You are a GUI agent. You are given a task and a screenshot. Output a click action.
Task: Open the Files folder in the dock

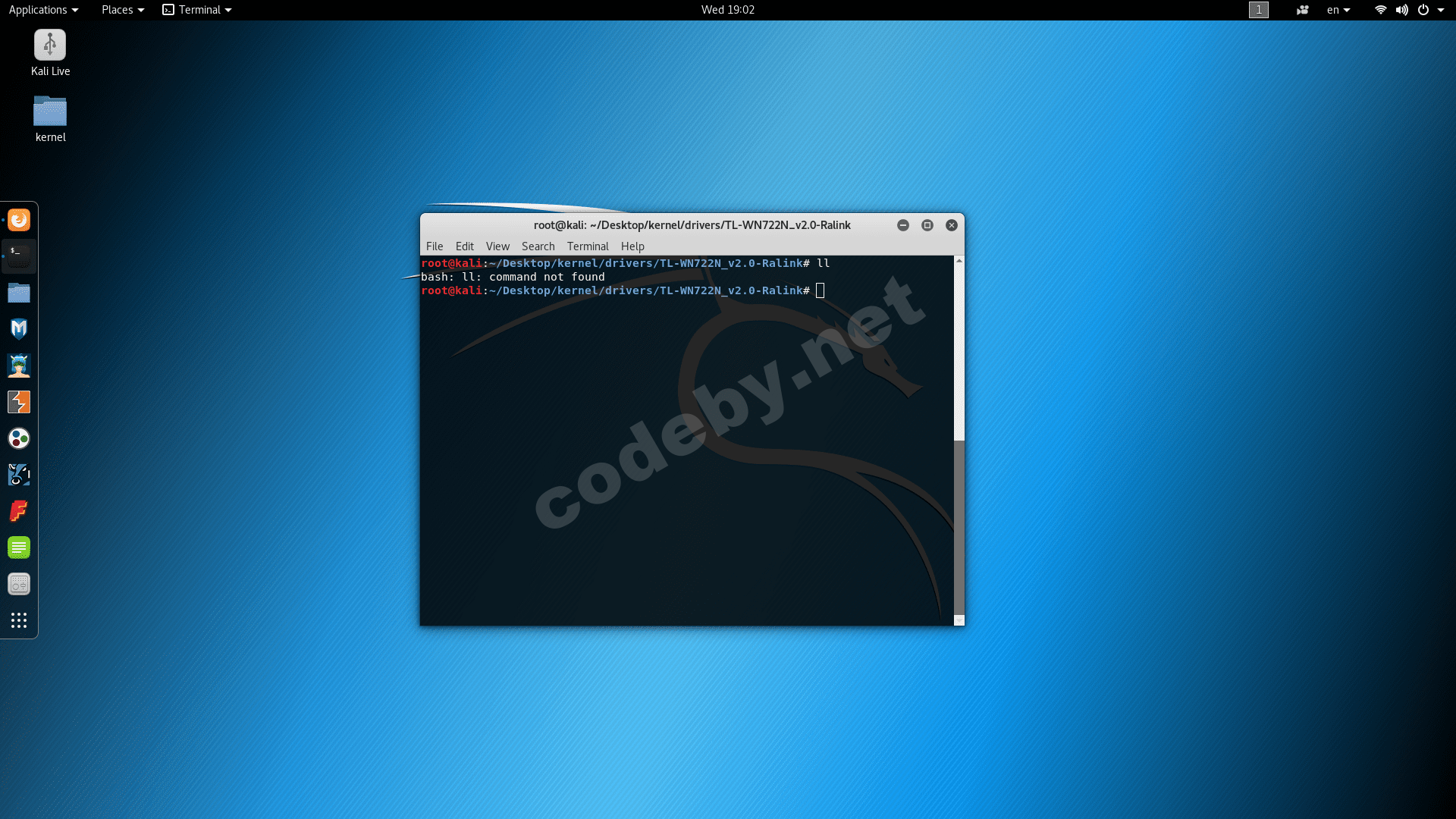(x=19, y=293)
